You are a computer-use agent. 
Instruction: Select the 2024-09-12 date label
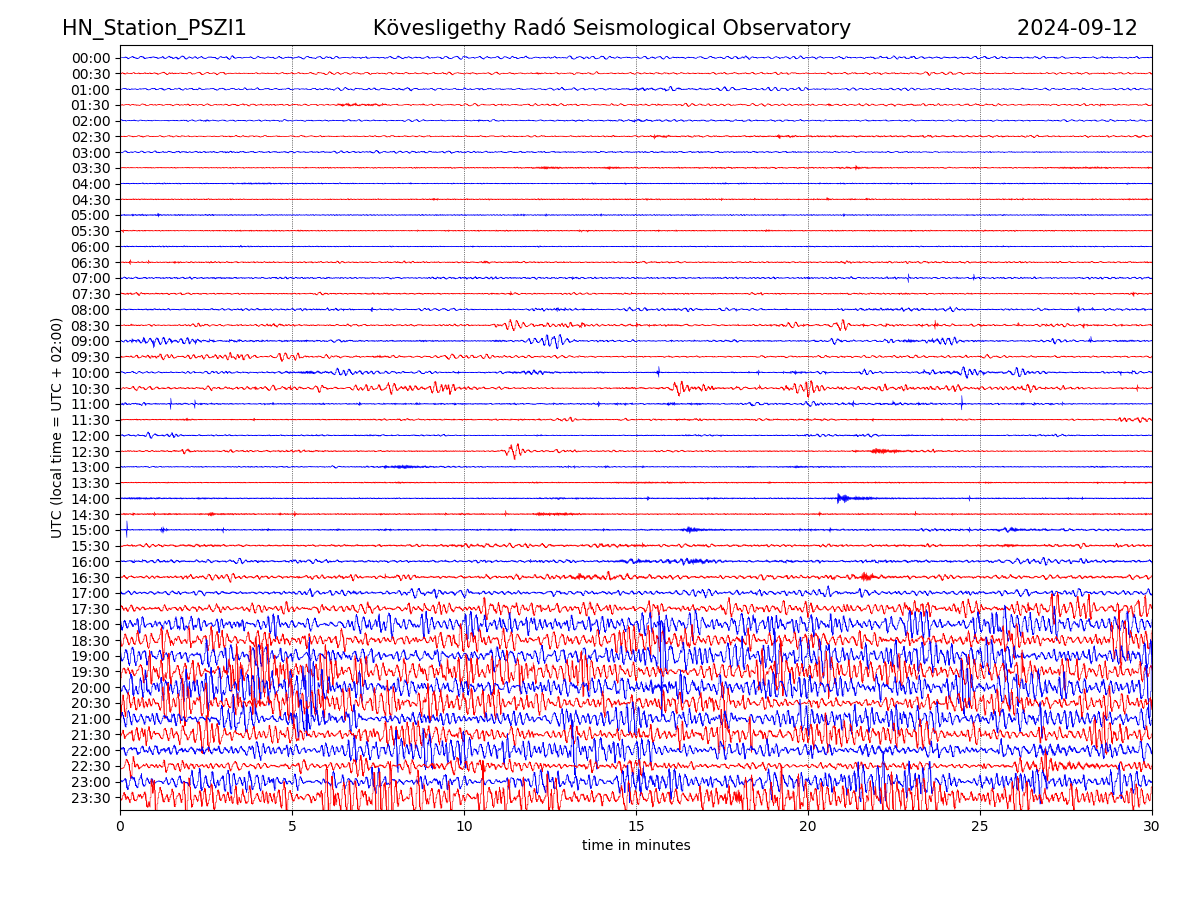click(x=1077, y=28)
